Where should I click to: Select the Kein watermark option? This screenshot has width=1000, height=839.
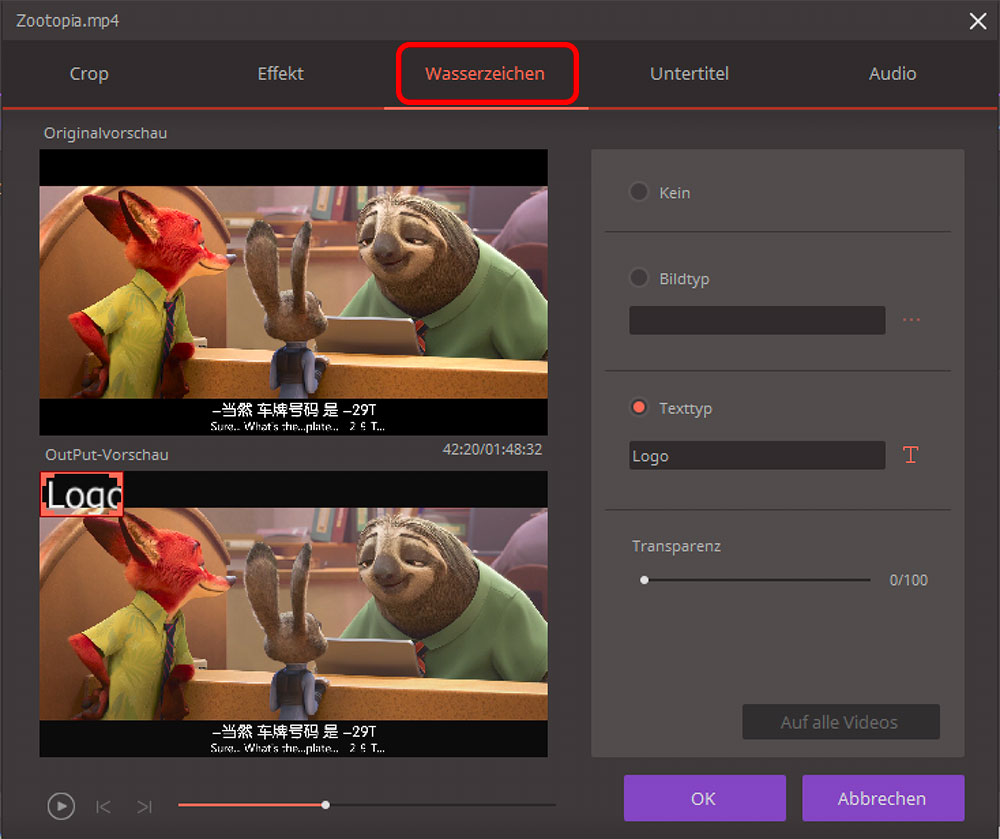coord(638,192)
